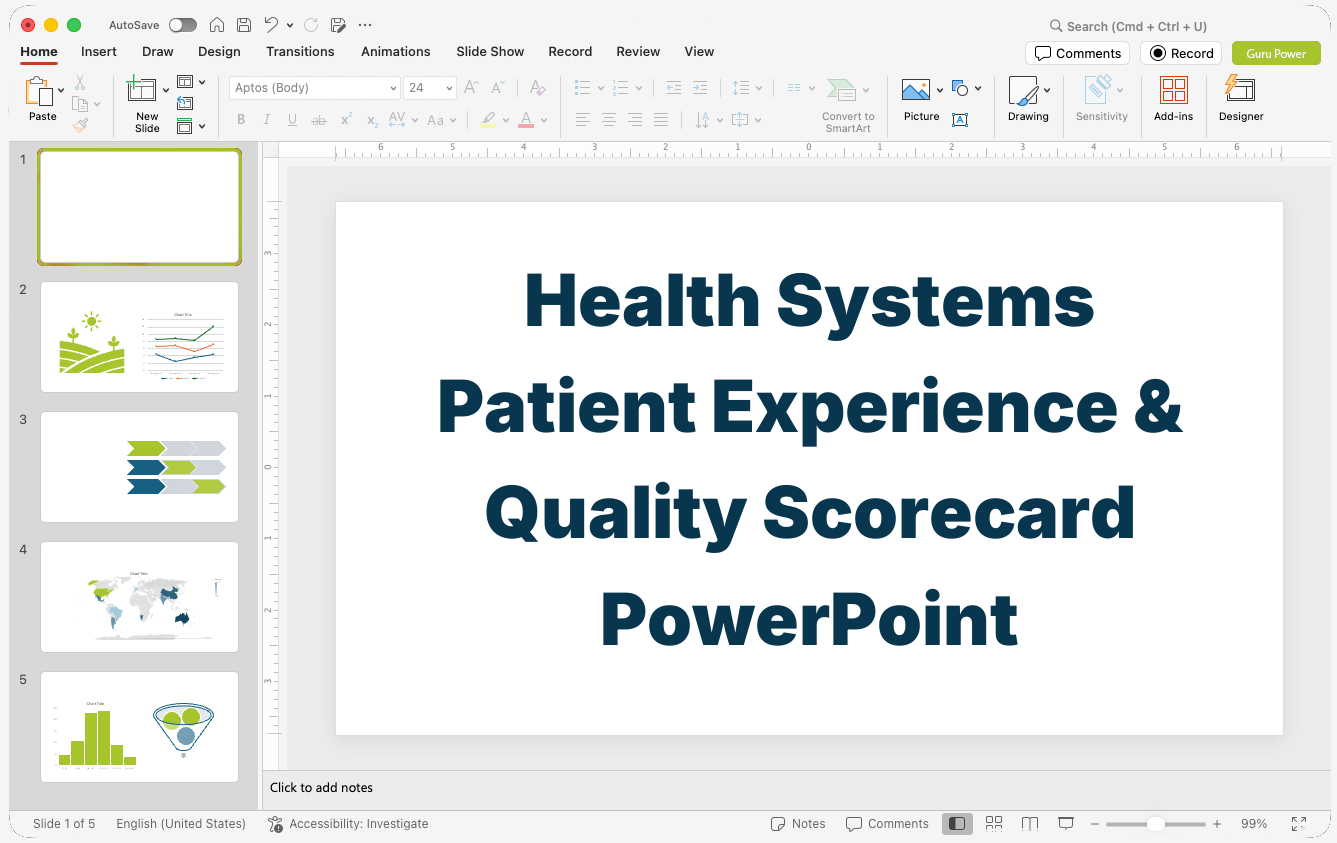Toggle Center paragraph alignment

609,120
